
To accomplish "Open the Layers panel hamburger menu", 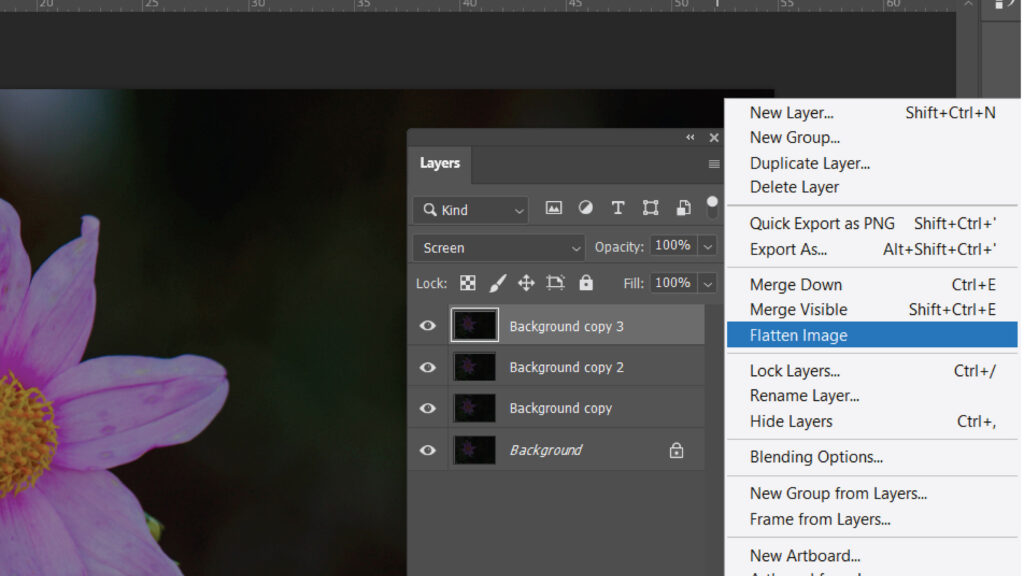I will 714,164.
